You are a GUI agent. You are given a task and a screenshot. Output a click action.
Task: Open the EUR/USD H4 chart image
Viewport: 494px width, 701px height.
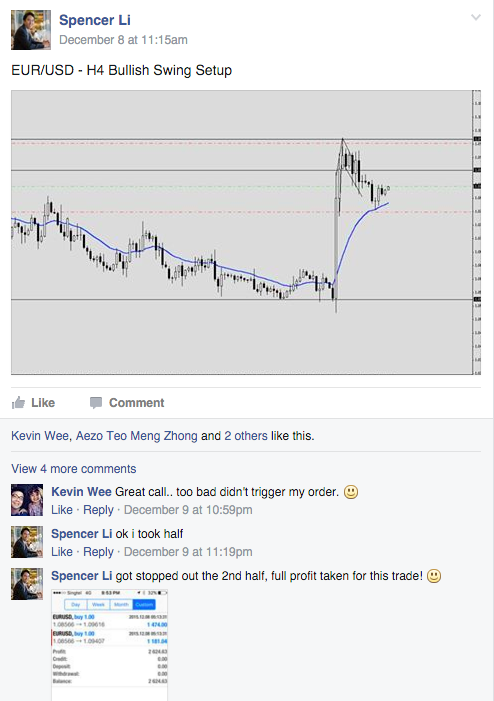(x=246, y=232)
